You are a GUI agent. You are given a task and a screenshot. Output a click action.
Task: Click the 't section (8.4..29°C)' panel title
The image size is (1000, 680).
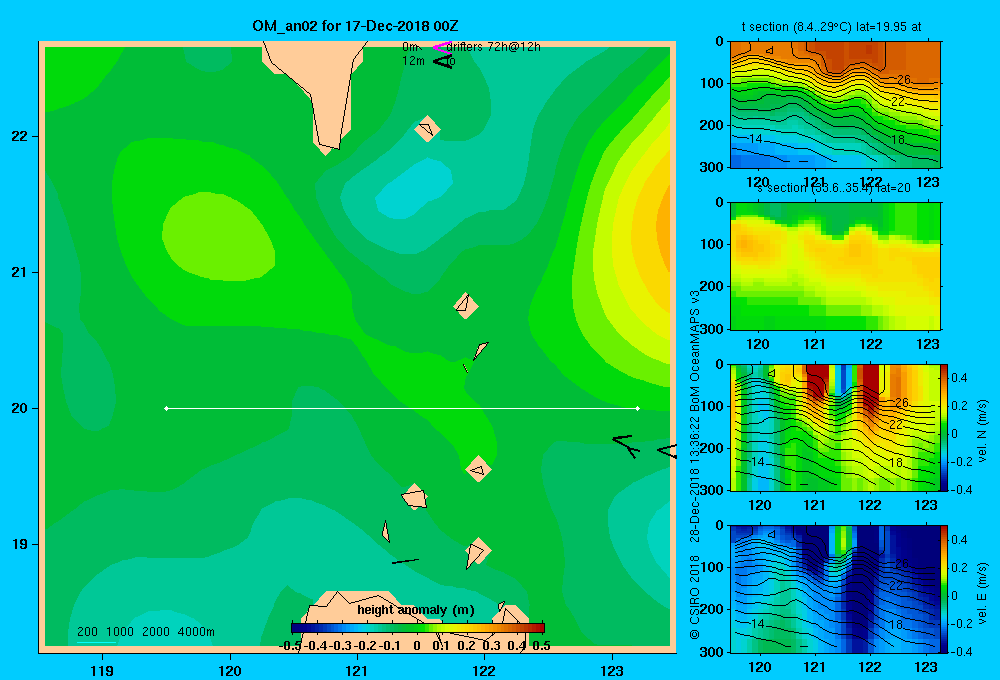tap(831, 27)
